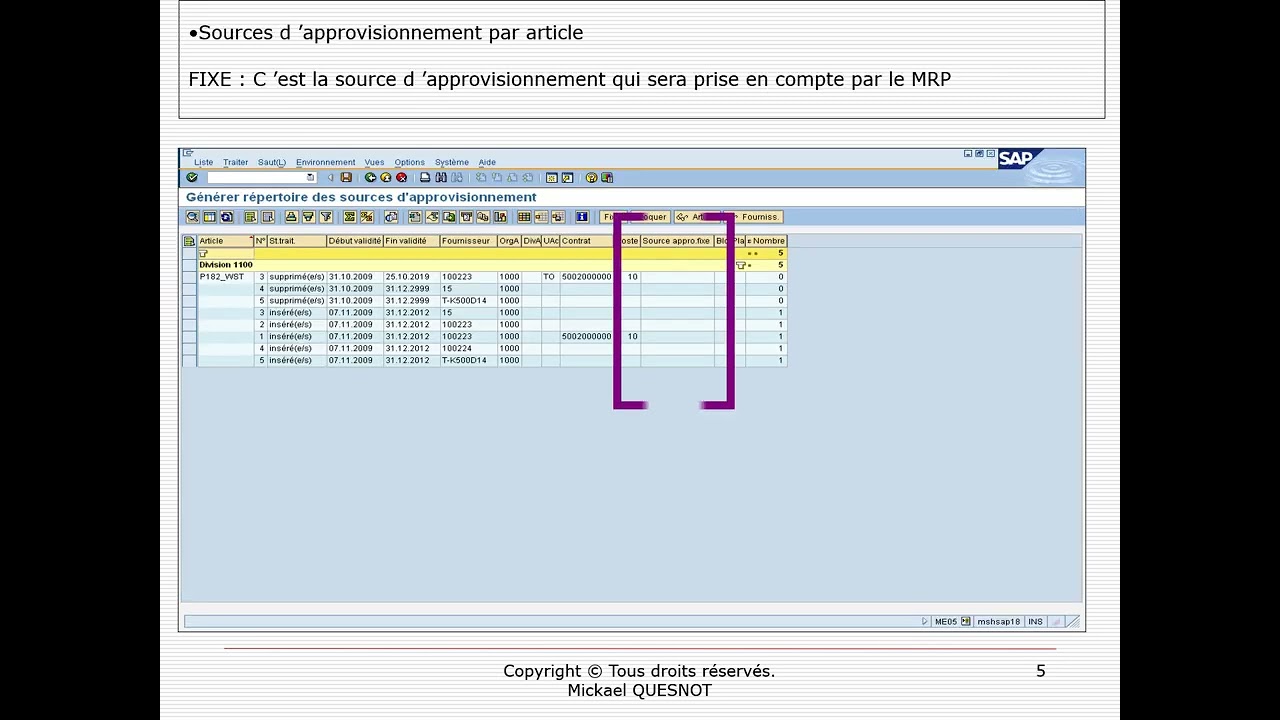Click the Nombre column header

[x=766, y=241]
